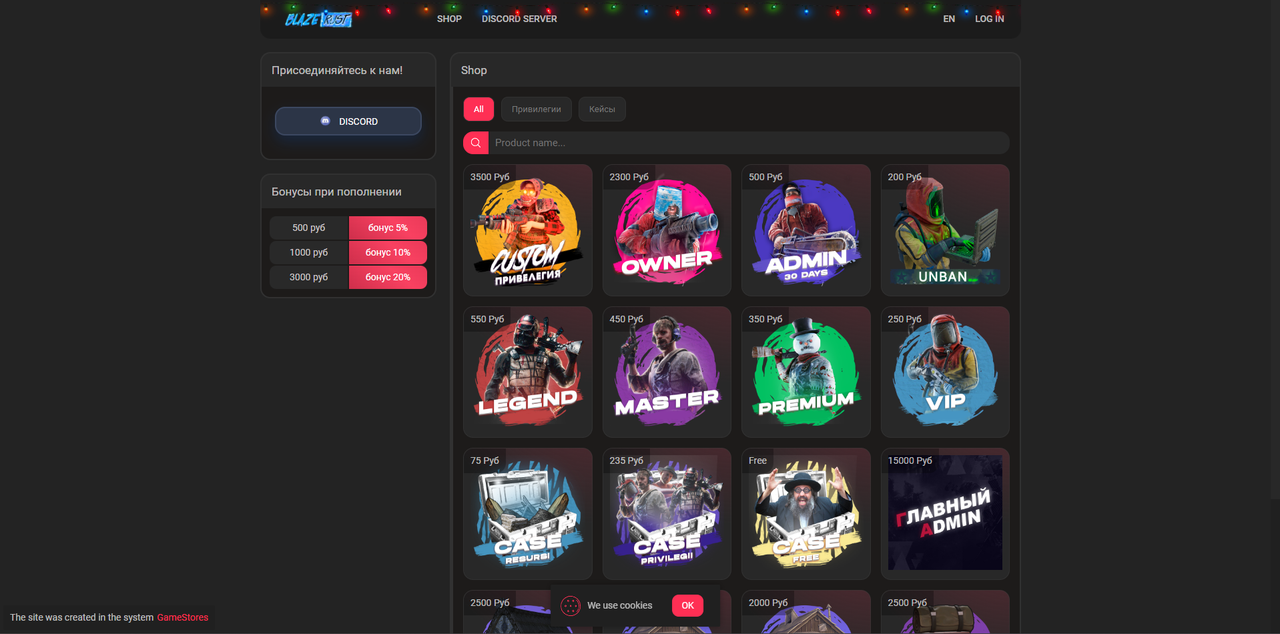Click the We use cookies text
1280x634 pixels.
(x=620, y=605)
